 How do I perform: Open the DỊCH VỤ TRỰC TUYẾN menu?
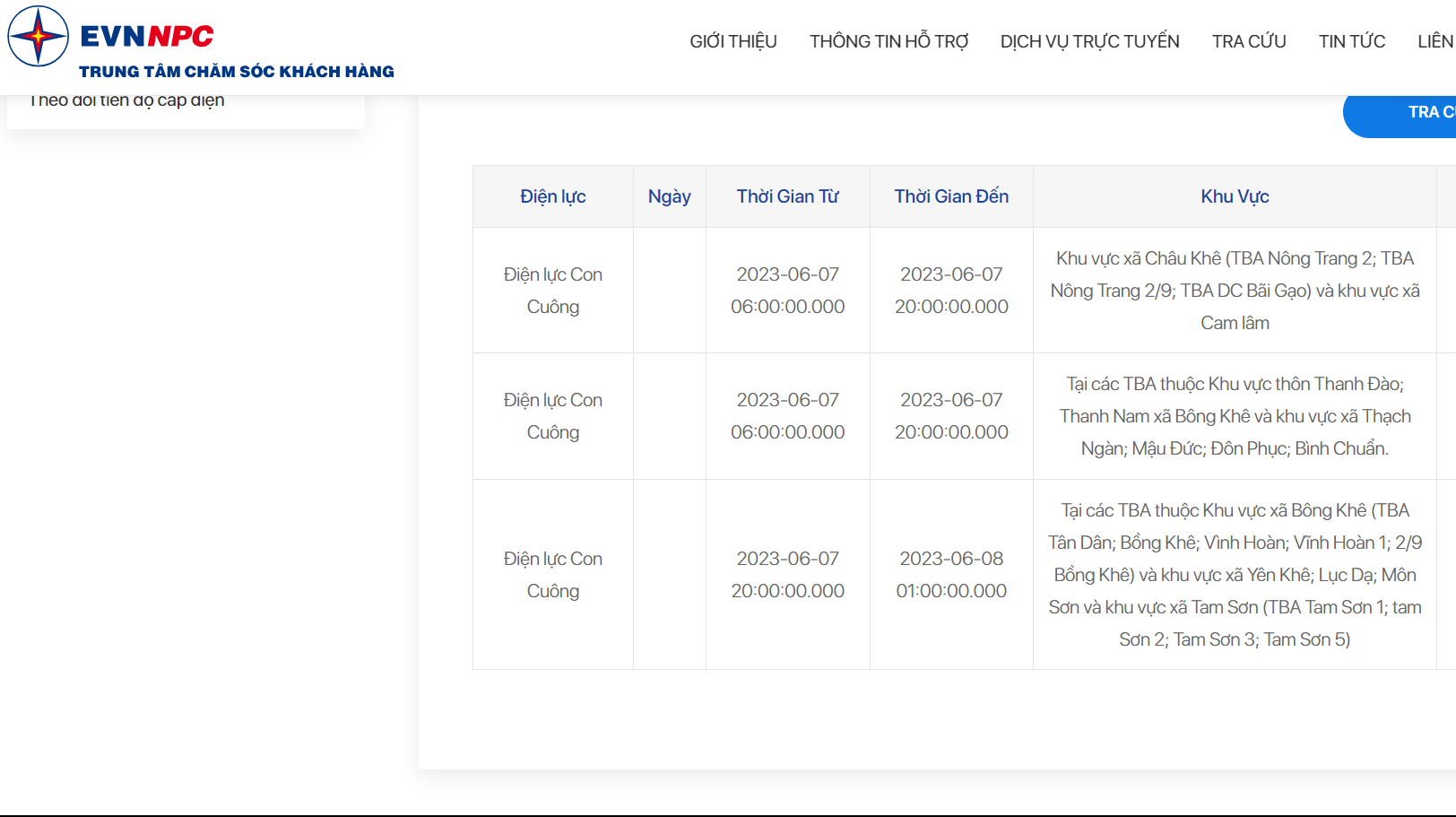point(1089,41)
